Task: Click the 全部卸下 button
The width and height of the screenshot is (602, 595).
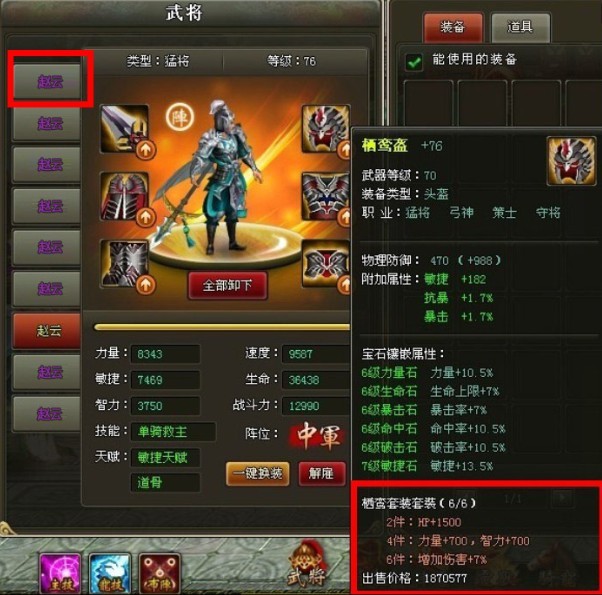Action: coord(227,285)
